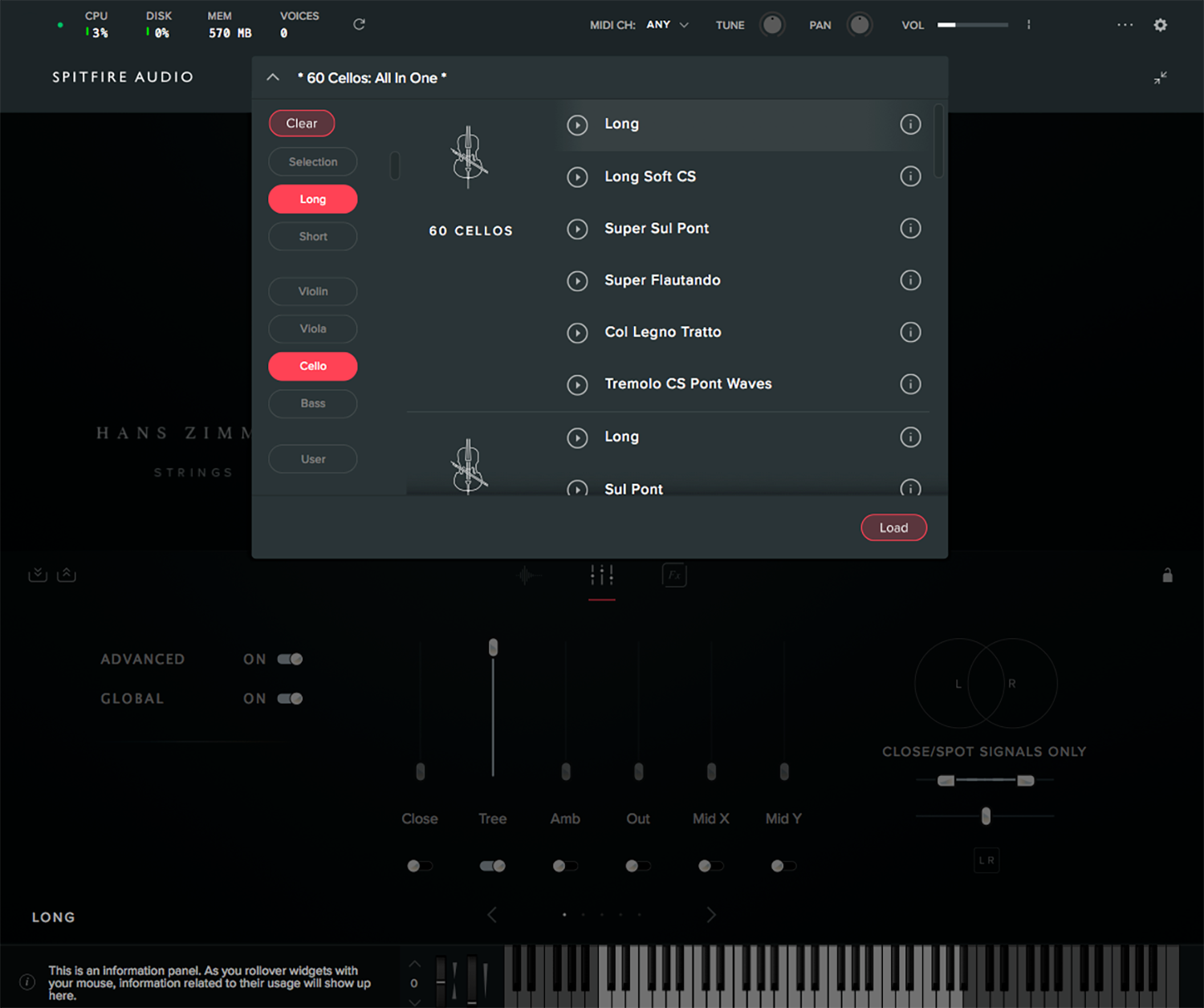
Task: Click the refresh icon next to VOICES
Action: pyautogui.click(x=359, y=24)
